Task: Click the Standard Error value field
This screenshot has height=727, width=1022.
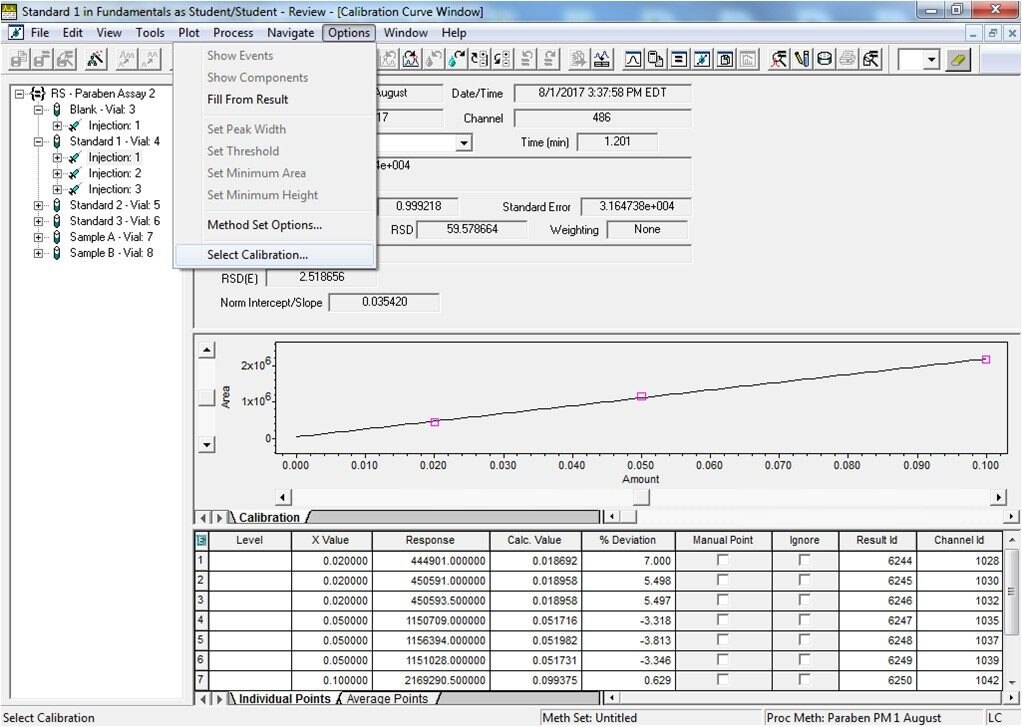Action: point(636,207)
